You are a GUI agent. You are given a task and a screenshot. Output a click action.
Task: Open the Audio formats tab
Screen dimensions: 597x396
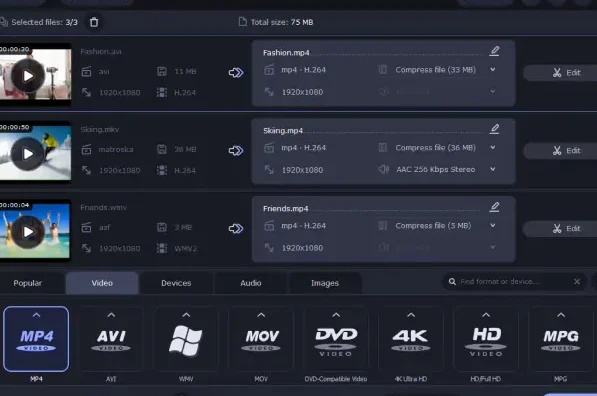tap(251, 283)
